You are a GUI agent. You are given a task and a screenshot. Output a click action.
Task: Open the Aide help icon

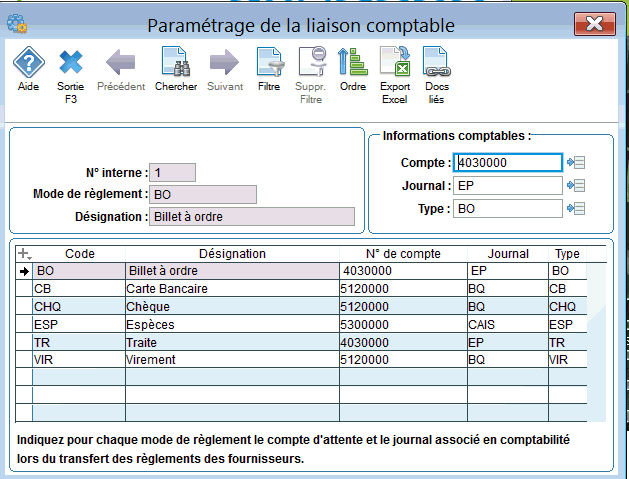coord(28,69)
